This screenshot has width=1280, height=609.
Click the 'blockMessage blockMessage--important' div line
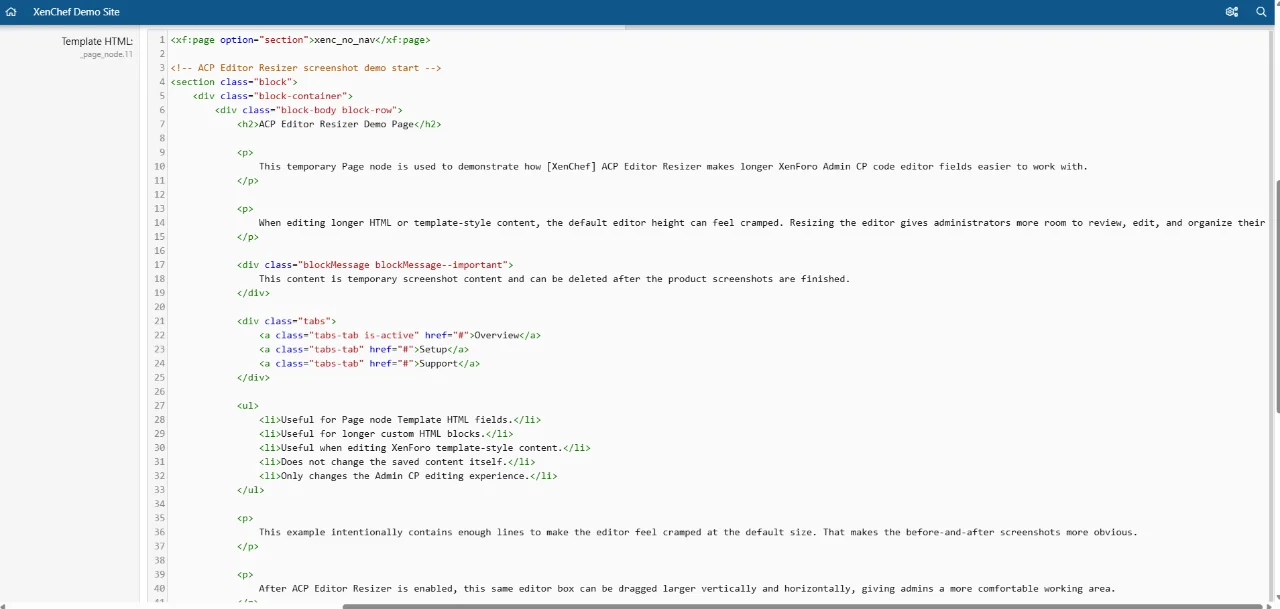375,265
